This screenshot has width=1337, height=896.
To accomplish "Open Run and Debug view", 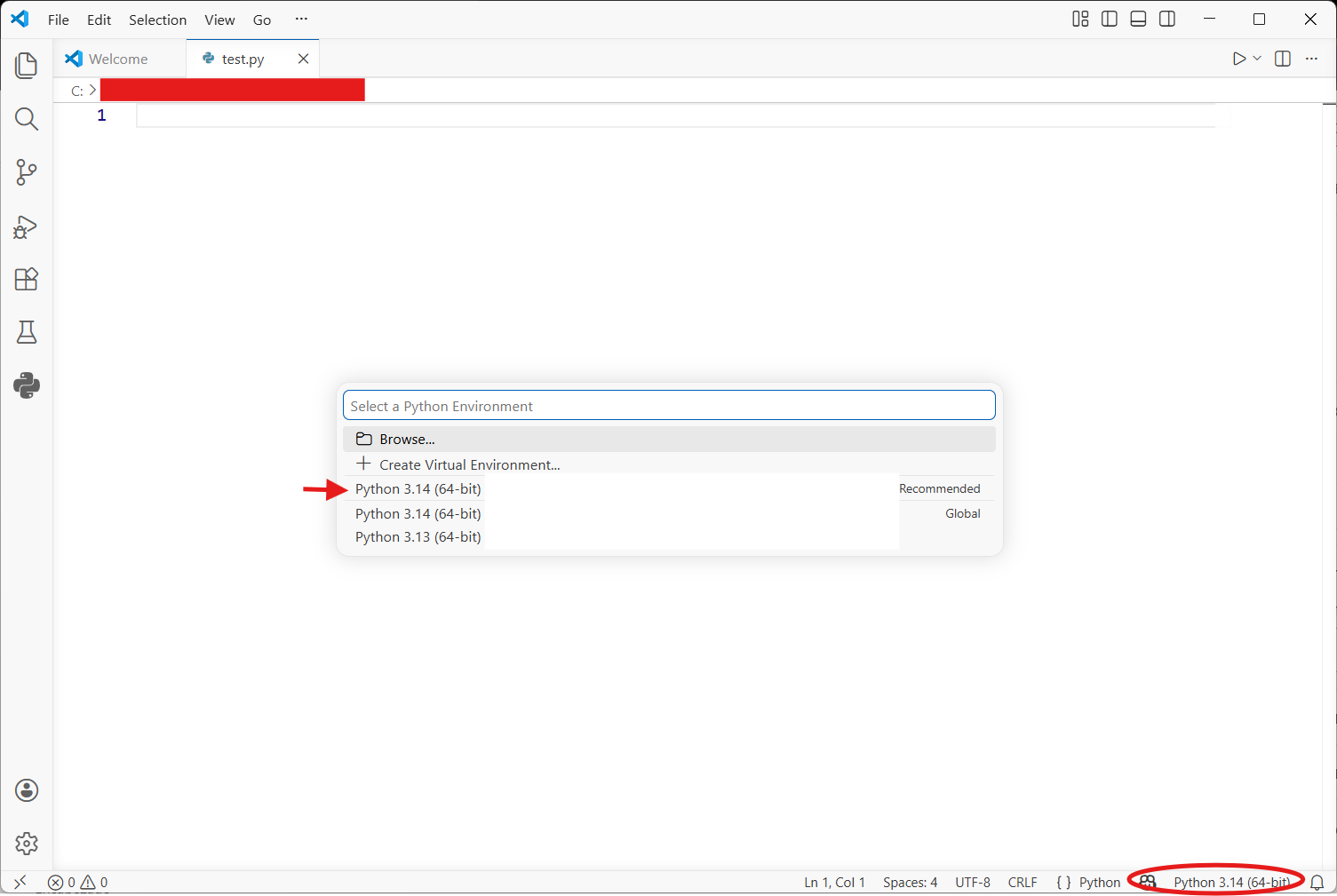I will point(27,227).
